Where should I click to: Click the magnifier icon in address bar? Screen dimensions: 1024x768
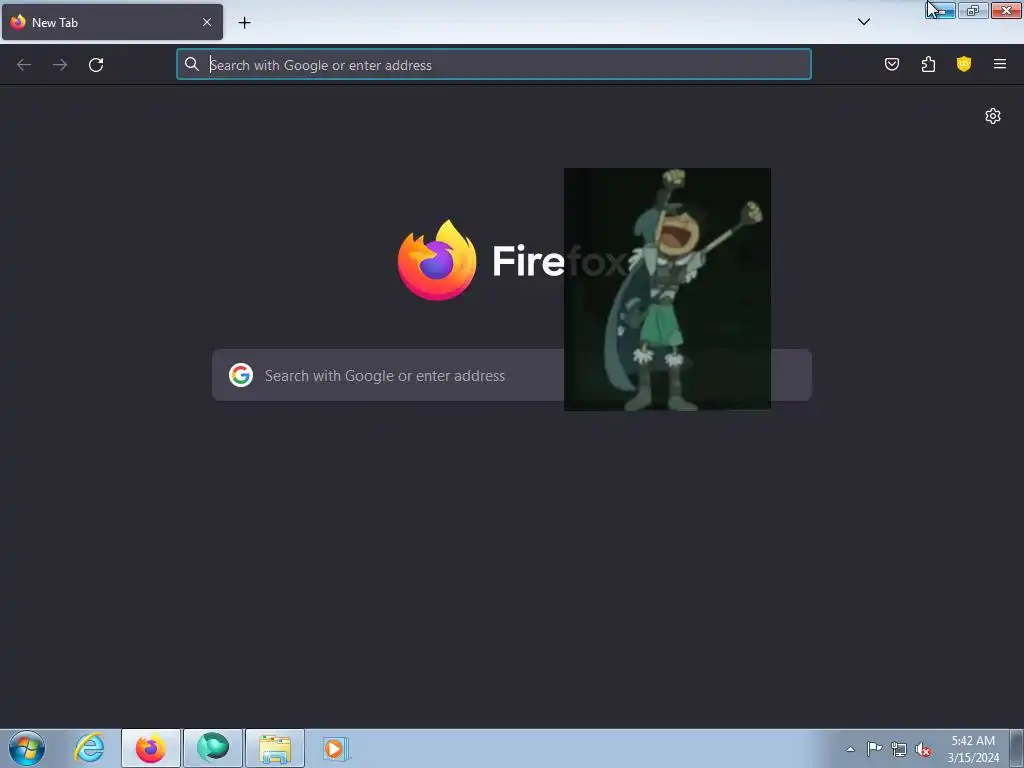[191, 64]
